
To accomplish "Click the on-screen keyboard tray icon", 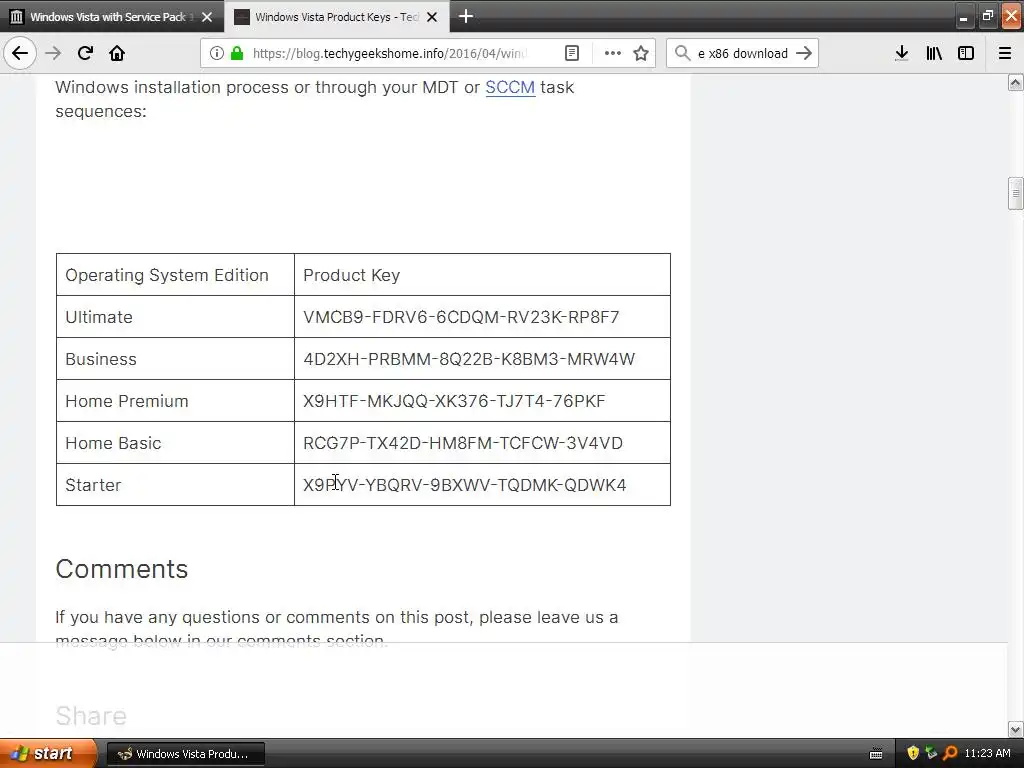I will 876,754.
